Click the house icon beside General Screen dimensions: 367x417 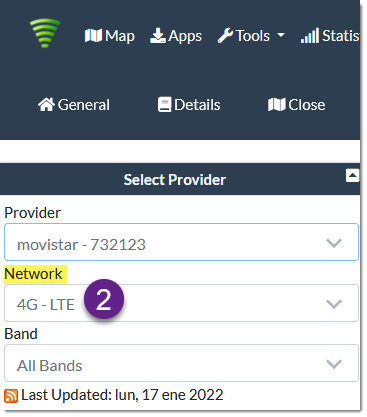[46, 105]
